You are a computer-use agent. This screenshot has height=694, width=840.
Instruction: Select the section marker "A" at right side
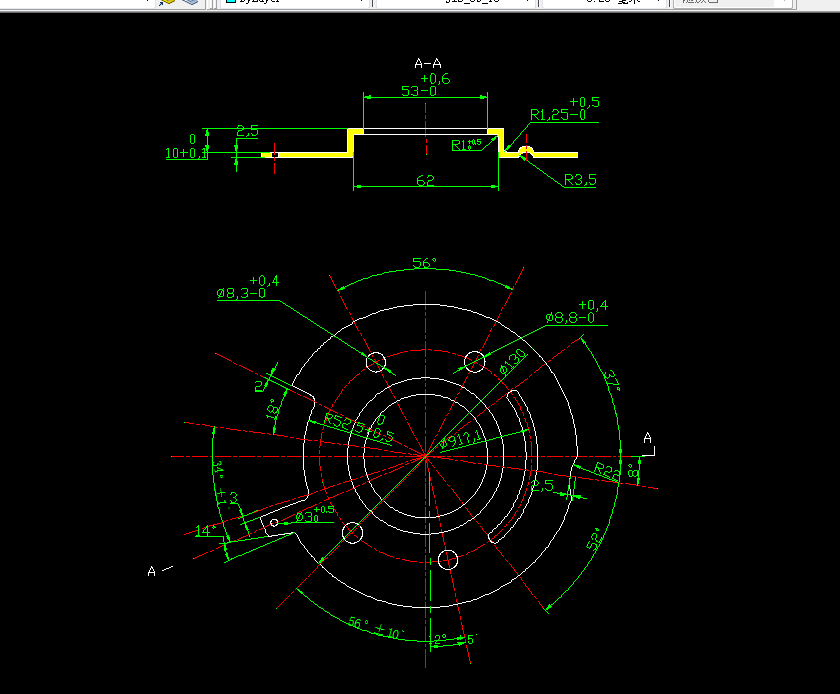(648, 438)
